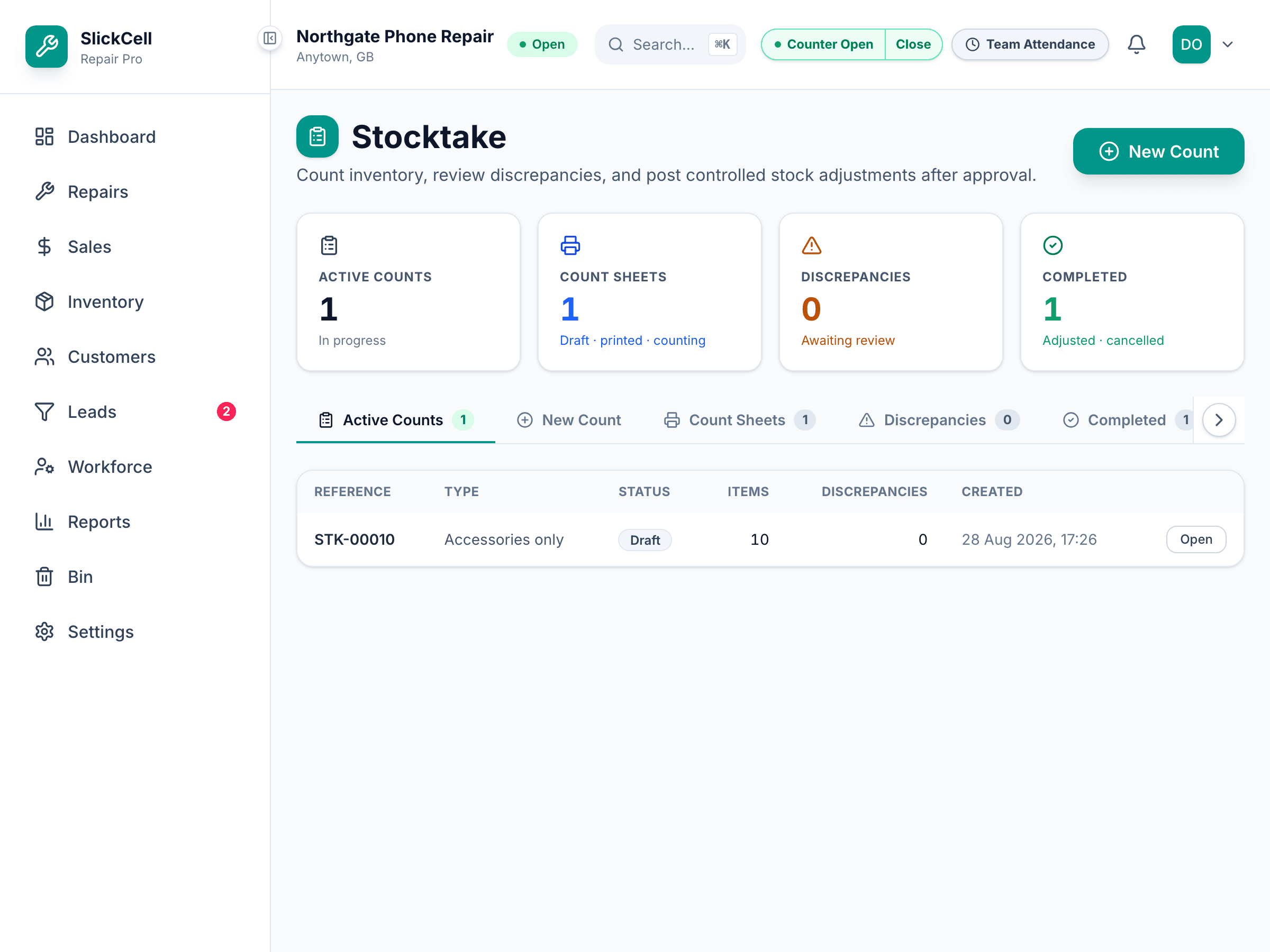Click the Counter Open status button
The image size is (1270, 952).
(x=823, y=44)
